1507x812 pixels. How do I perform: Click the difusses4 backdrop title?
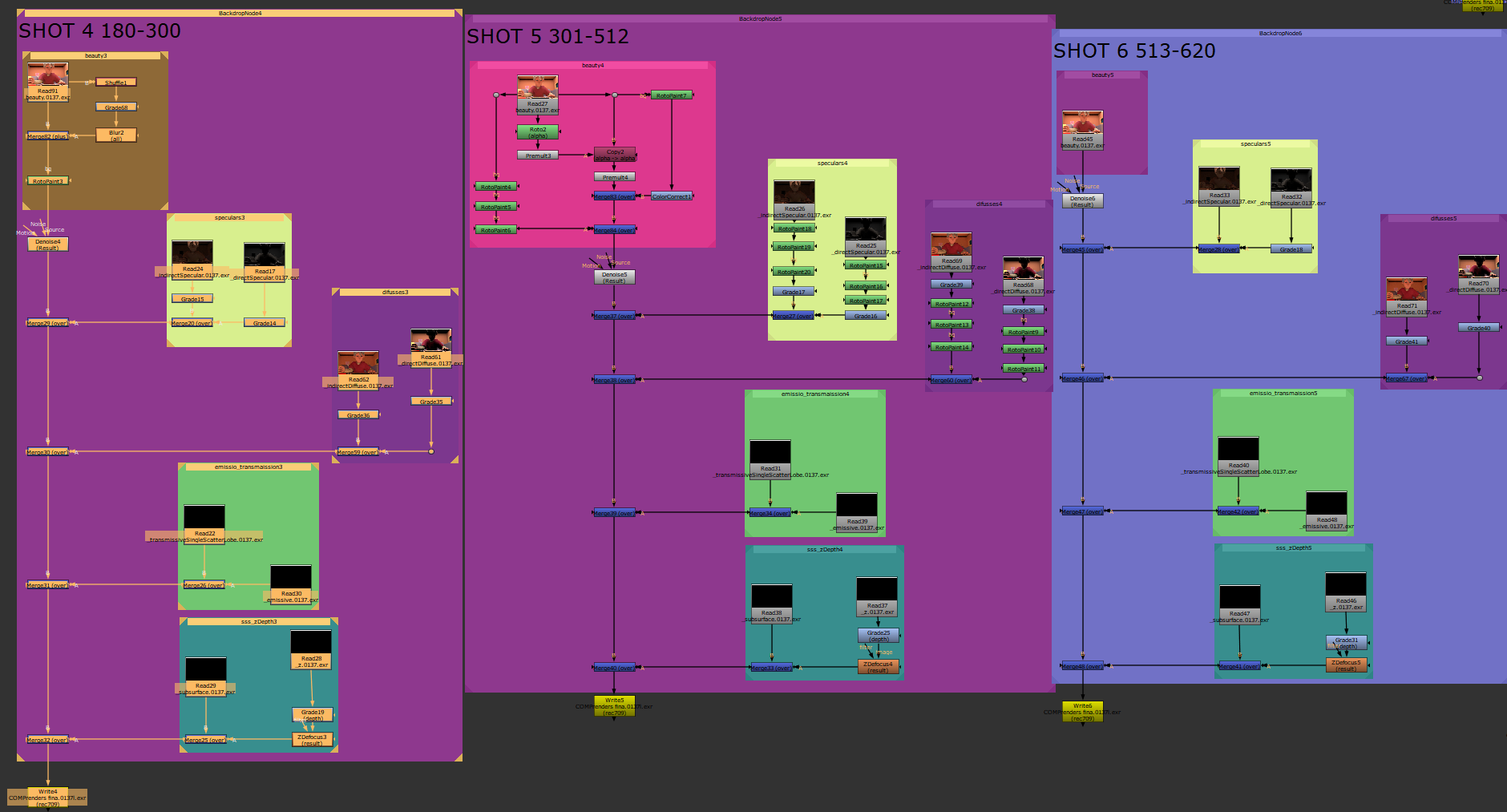click(988, 204)
